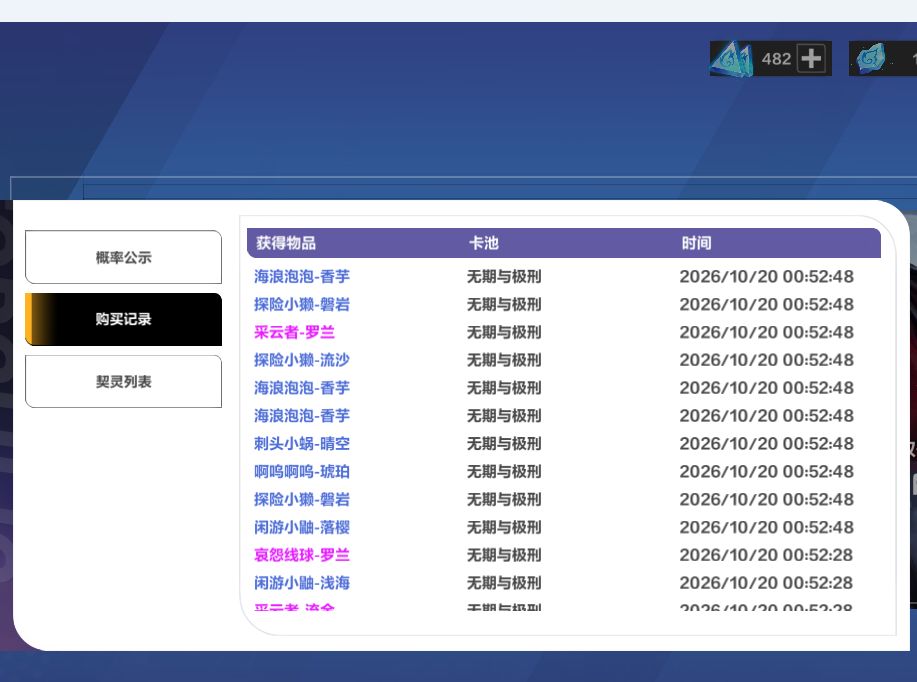Image resolution: width=917 pixels, height=682 pixels.
Task: Click item 闲游小鼬-浅海
Action: (302, 583)
